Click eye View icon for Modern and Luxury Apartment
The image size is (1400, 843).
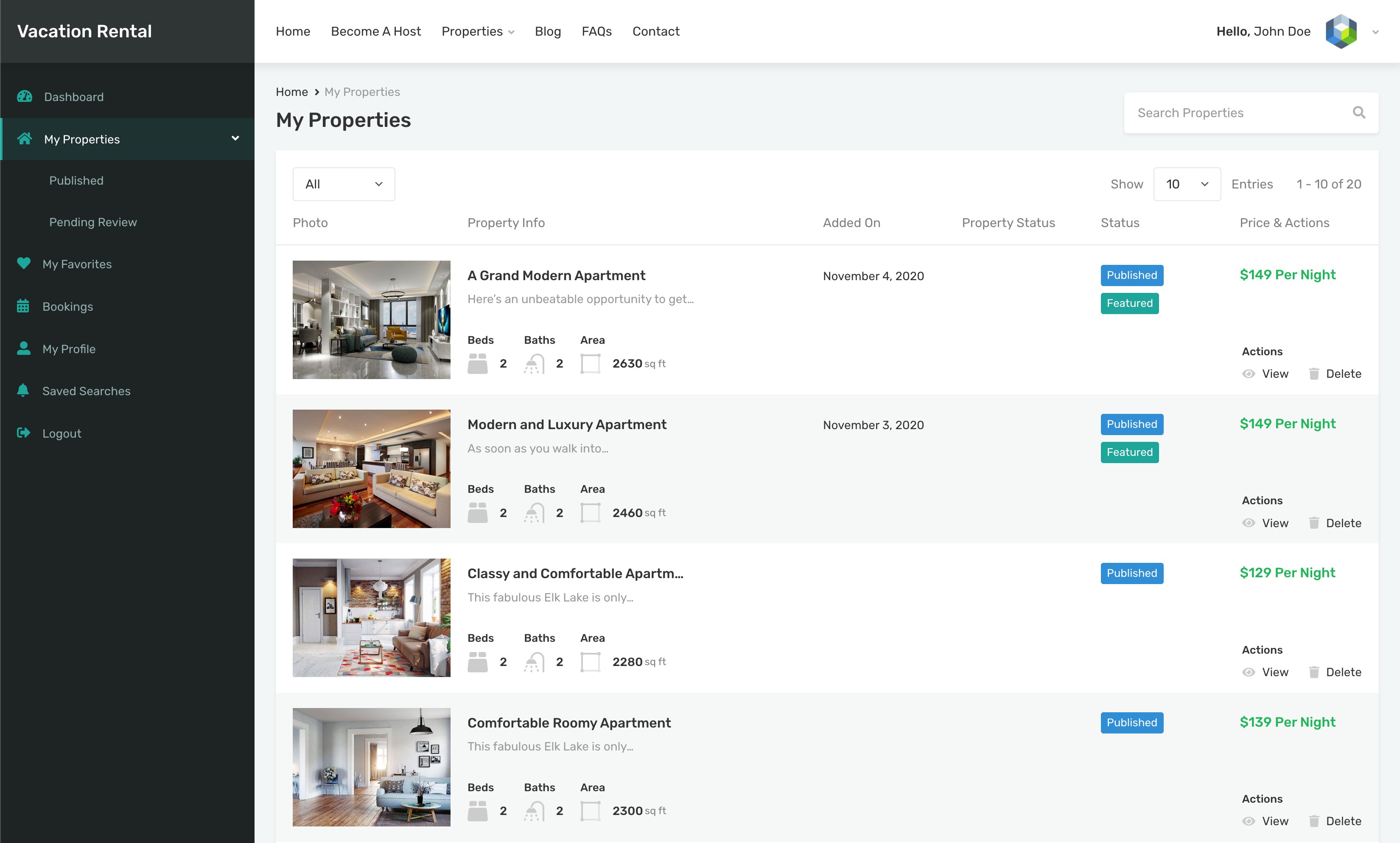1249,523
